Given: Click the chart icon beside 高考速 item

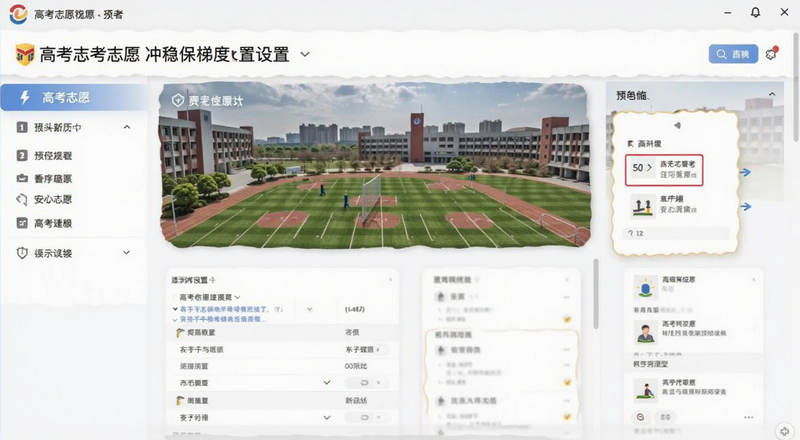Looking at the screenshot, I should [x=22, y=223].
